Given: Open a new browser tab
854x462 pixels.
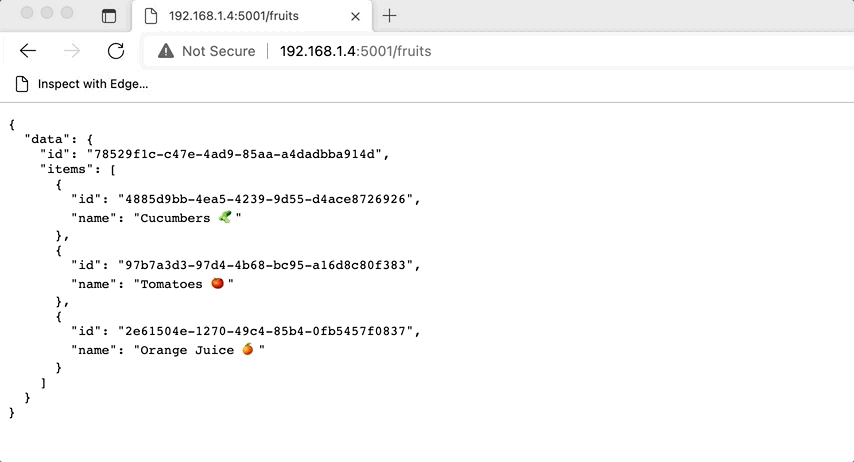Looking at the screenshot, I should pyautogui.click(x=389, y=16).
